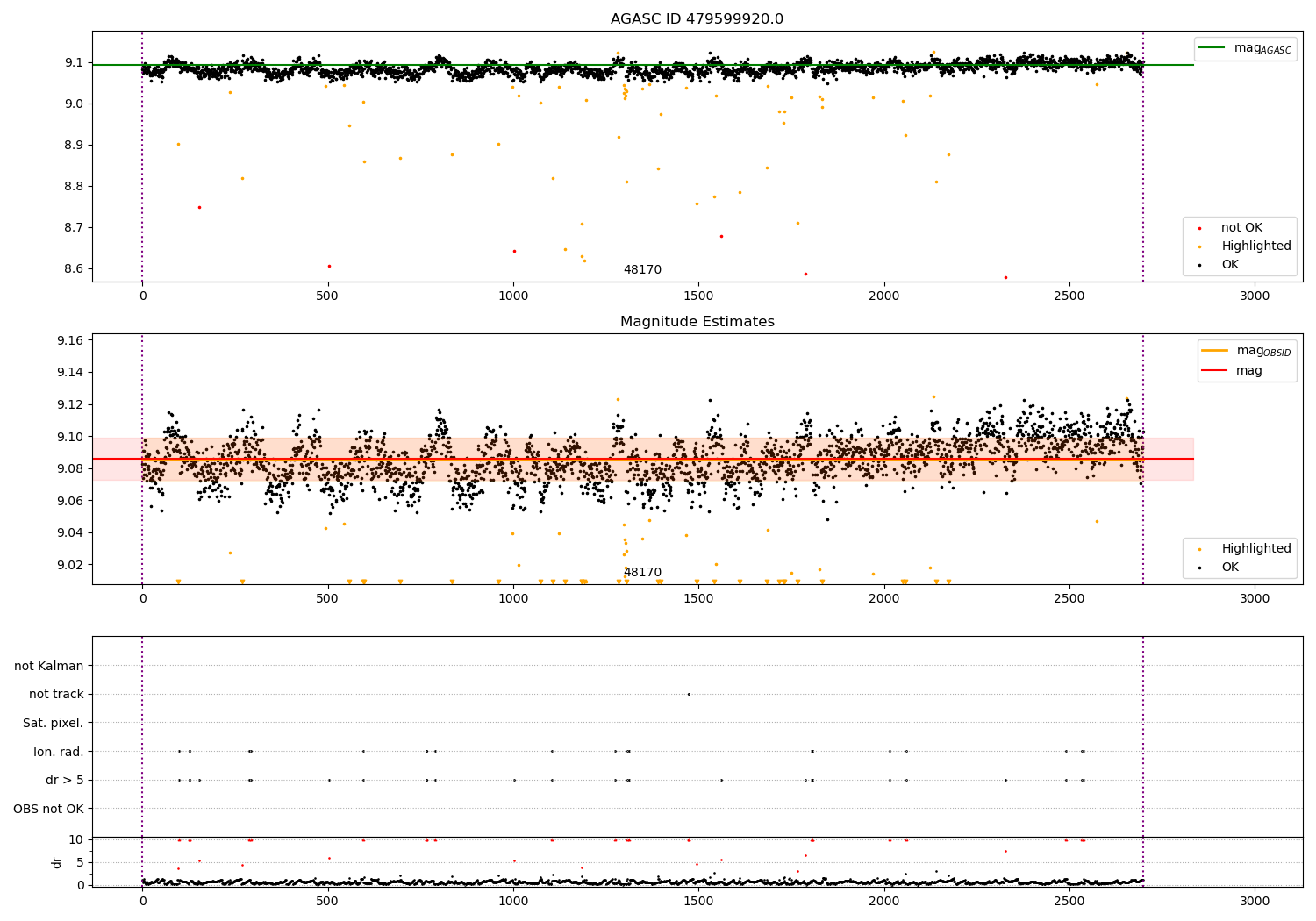The width and height of the screenshot is (1316, 921).
Task: Click the 9.08 y-tick in Magnitude Estimates
Action: [x=70, y=468]
